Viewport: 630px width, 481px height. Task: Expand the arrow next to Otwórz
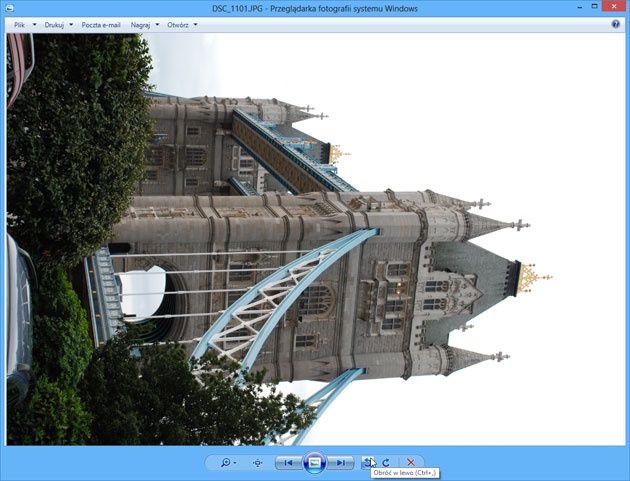(x=195, y=25)
